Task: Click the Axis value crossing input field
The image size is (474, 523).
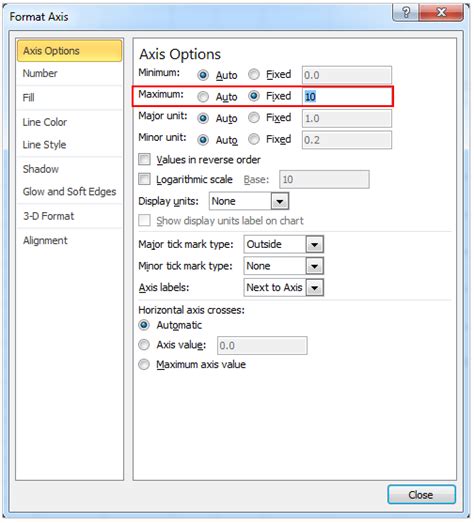Action: (x=262, y=346)
